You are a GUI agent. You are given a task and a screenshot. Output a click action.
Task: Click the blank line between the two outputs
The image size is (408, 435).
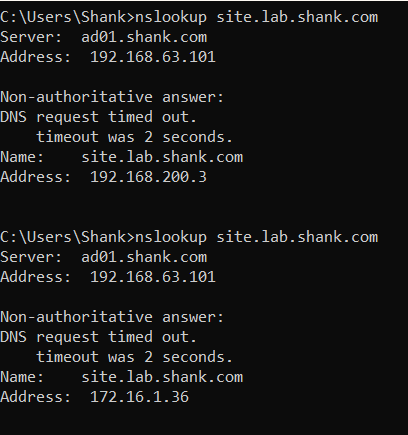[x=204, y=207]
